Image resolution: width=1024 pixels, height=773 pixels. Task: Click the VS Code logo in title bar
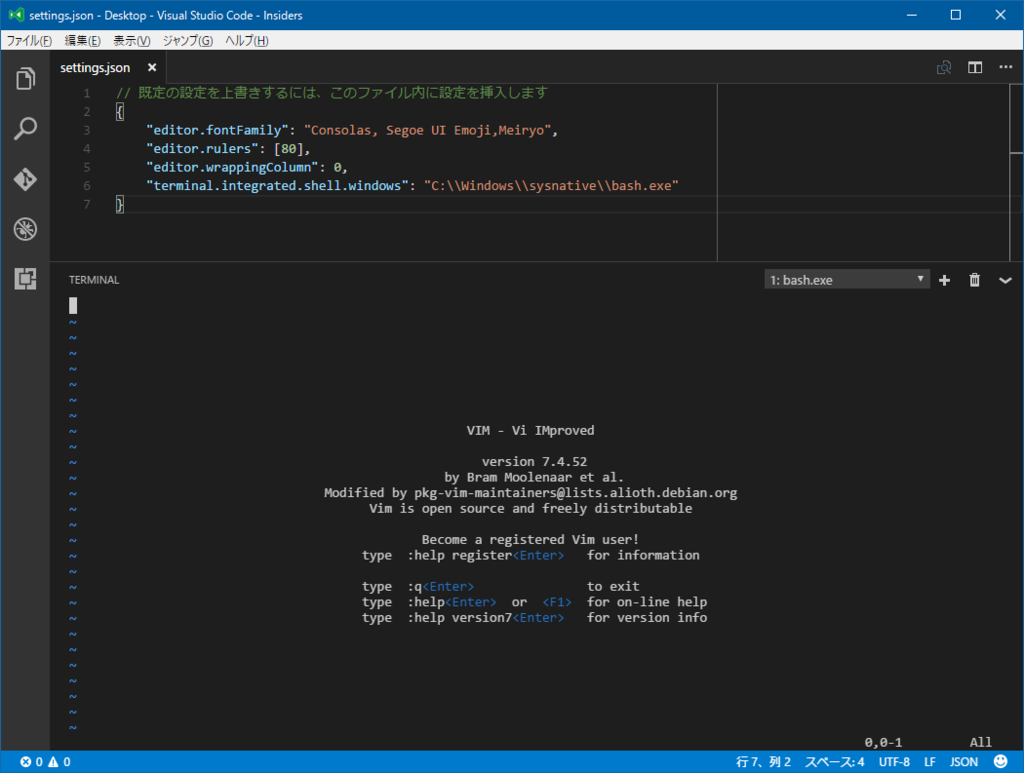tap(15, 14)
